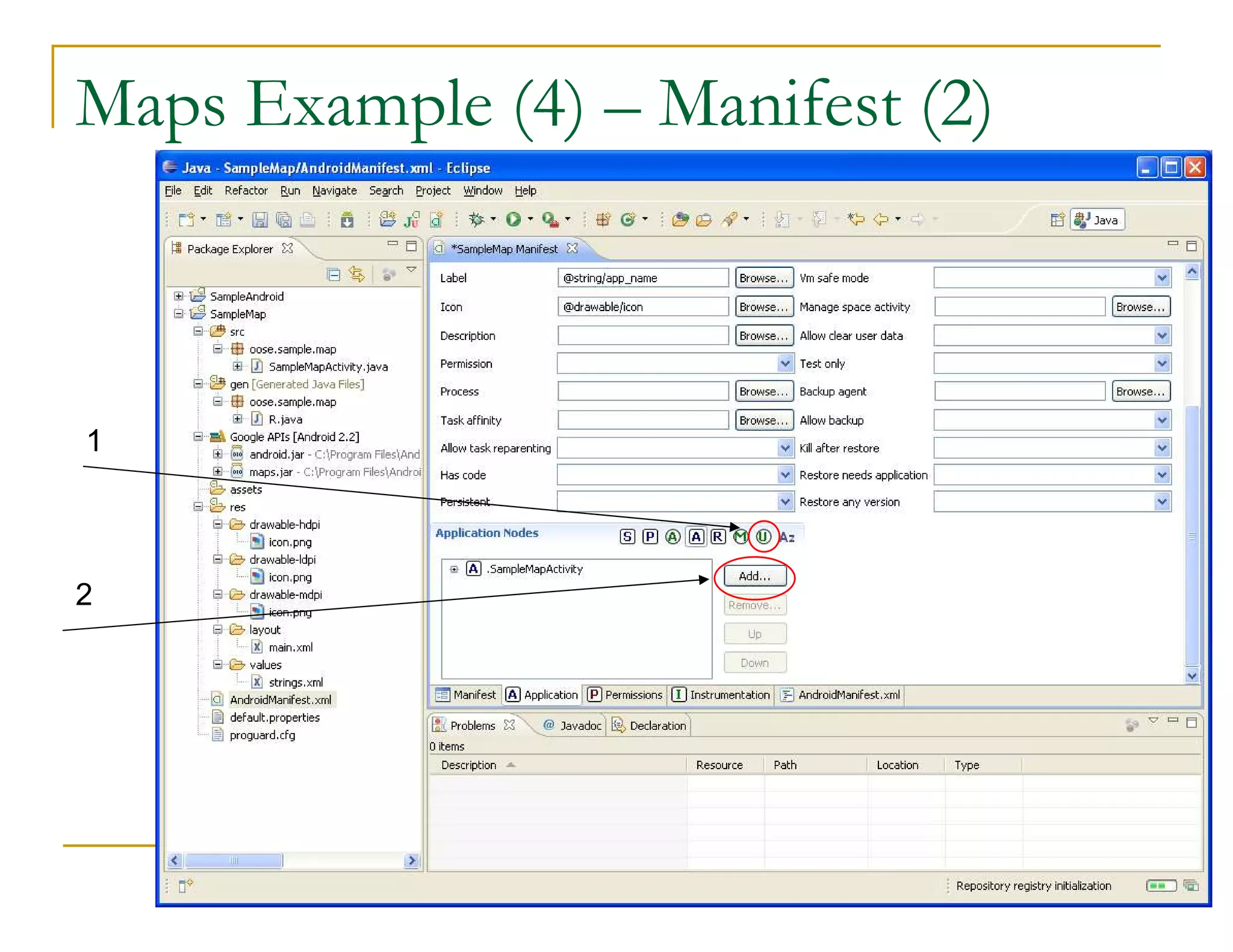Click the manifest editor vertical scrollbar thumb

[x=1191, y=534]
